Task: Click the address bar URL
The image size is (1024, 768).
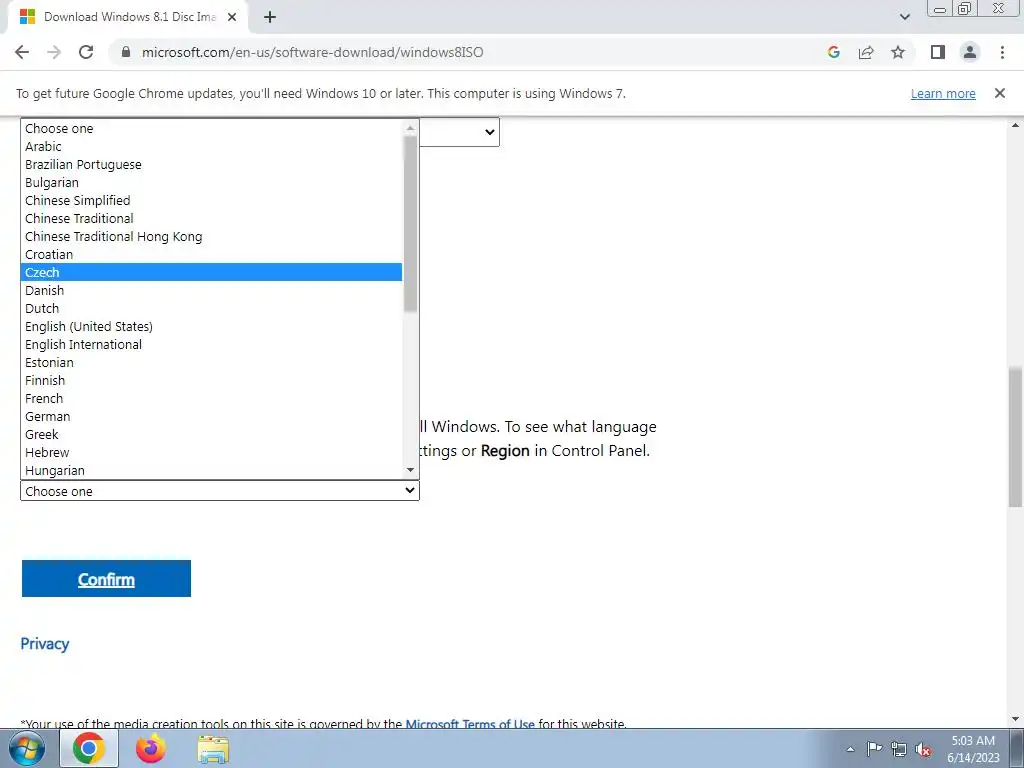Action: 312,52
